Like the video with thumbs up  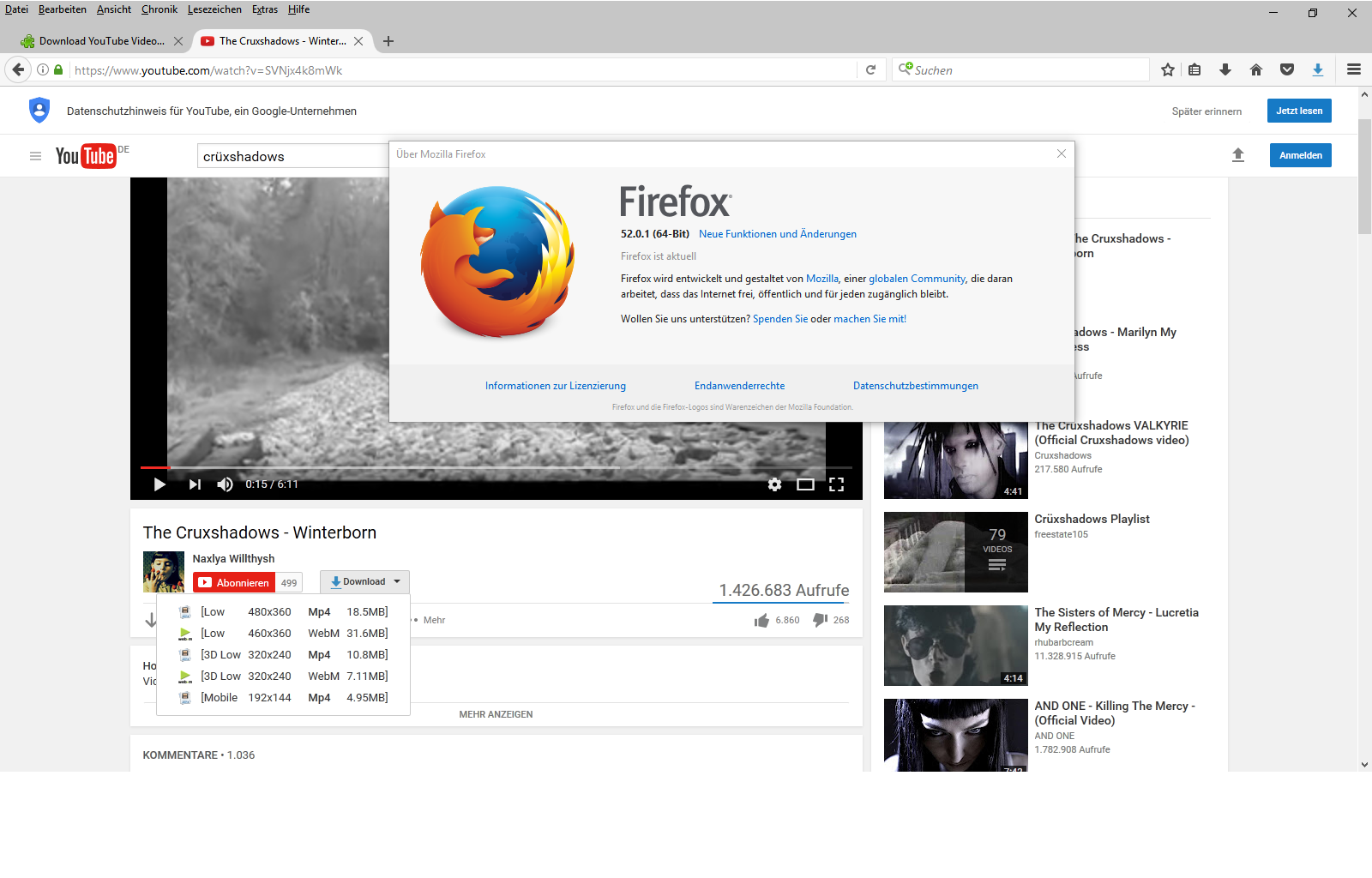click(761, 620)
